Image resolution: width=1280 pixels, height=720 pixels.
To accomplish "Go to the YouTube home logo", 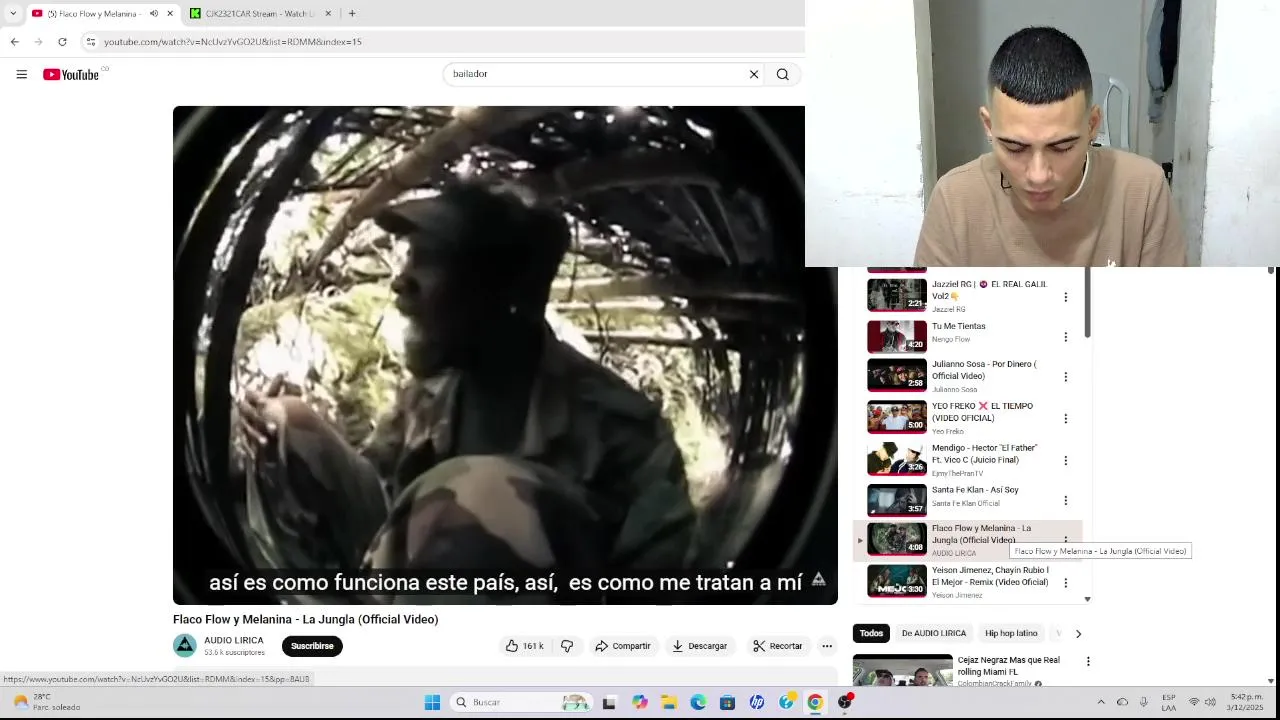I will 71,74.
